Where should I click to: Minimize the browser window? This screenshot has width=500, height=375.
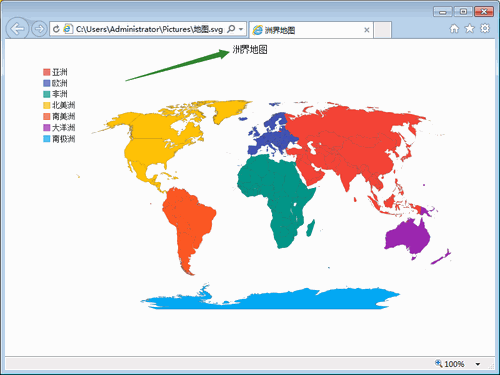443,12
